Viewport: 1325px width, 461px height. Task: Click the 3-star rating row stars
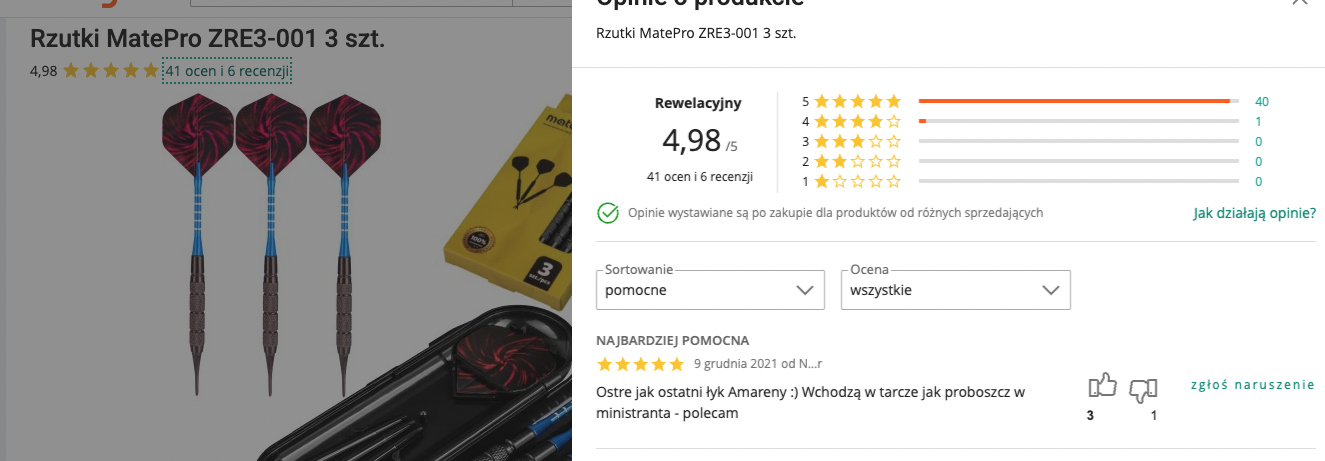[x=857, y=141]
